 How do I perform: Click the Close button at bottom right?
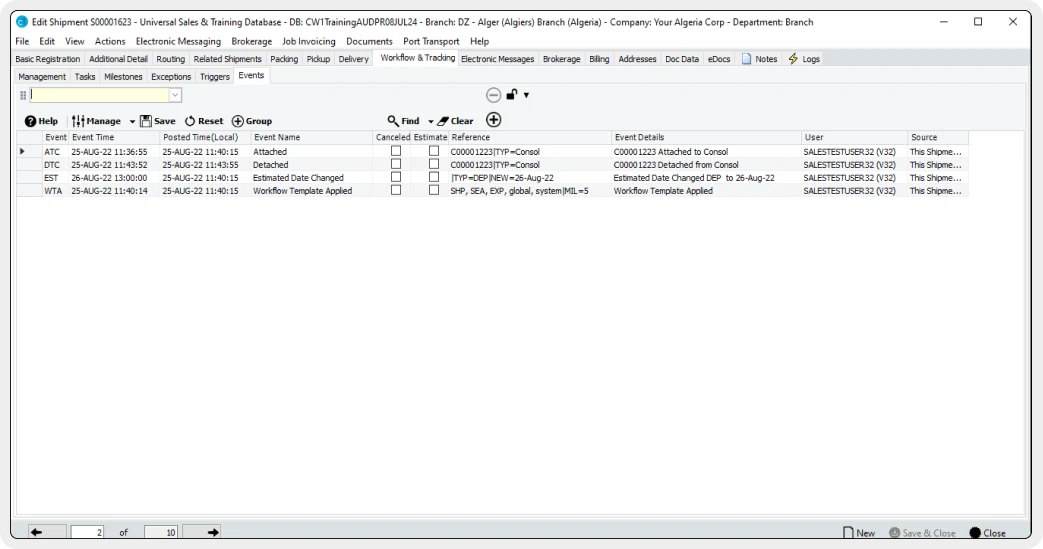click(986, 533)
